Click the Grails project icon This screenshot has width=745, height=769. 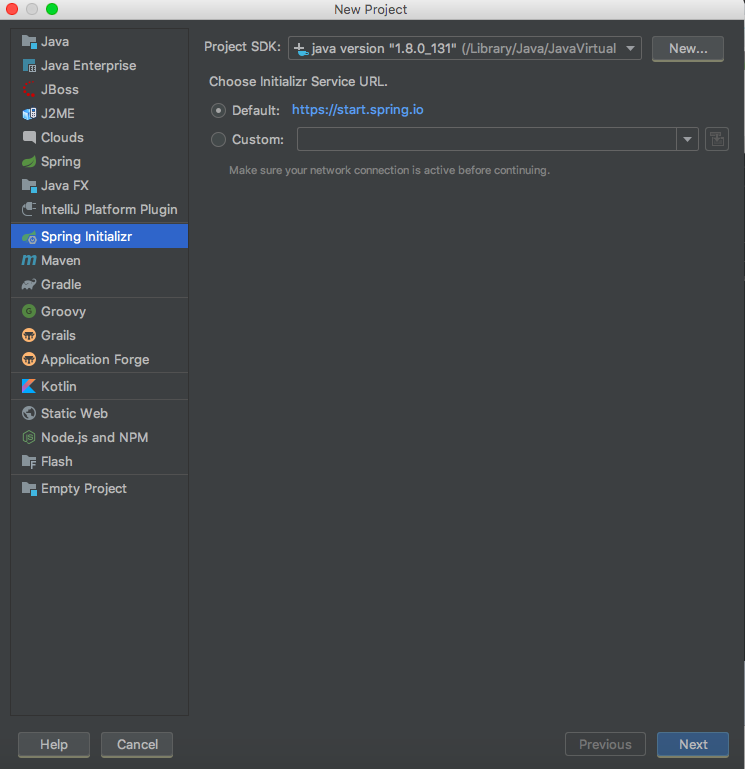29,336
